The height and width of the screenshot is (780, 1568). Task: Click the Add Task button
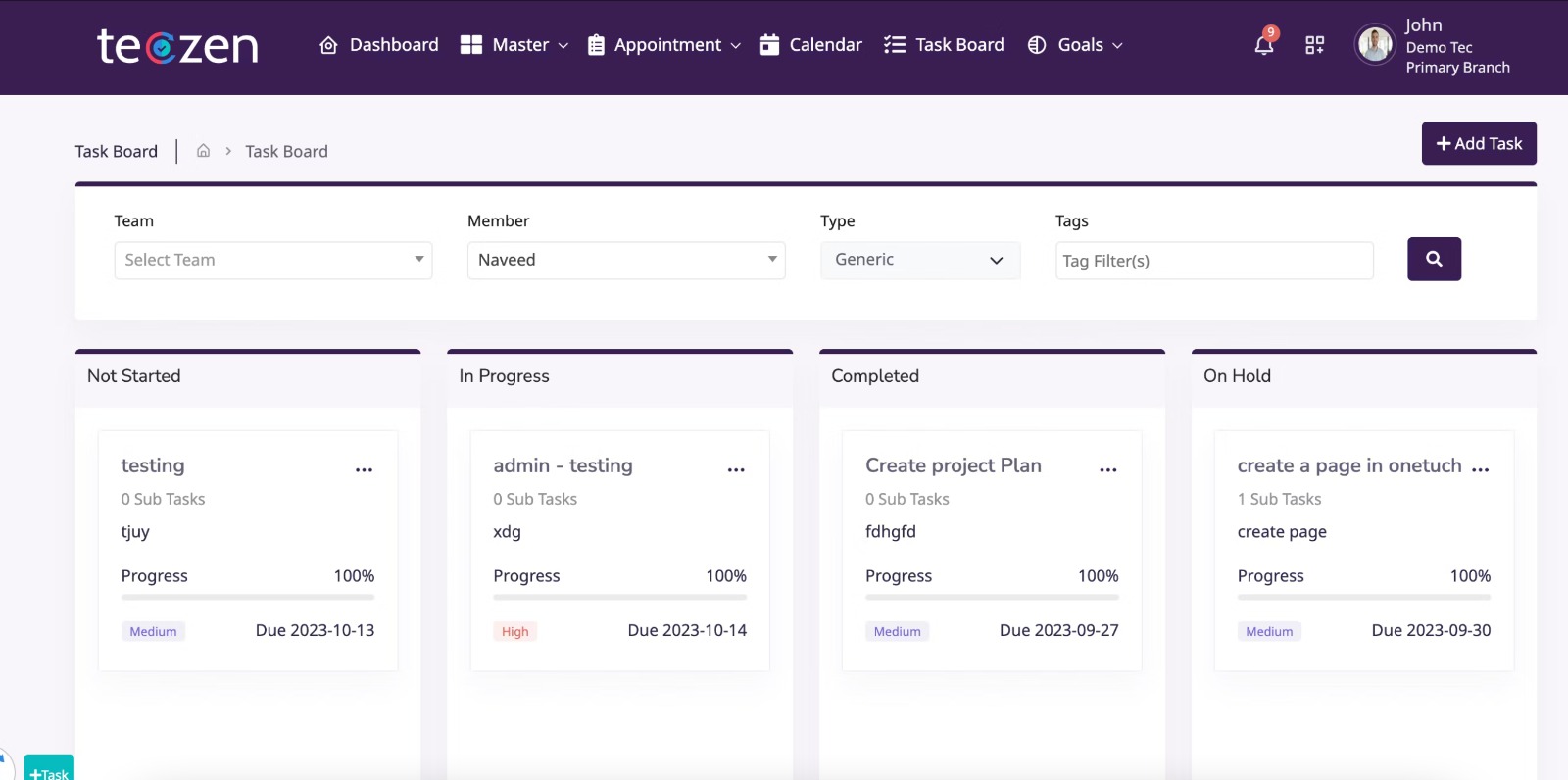click(1479, 143)
